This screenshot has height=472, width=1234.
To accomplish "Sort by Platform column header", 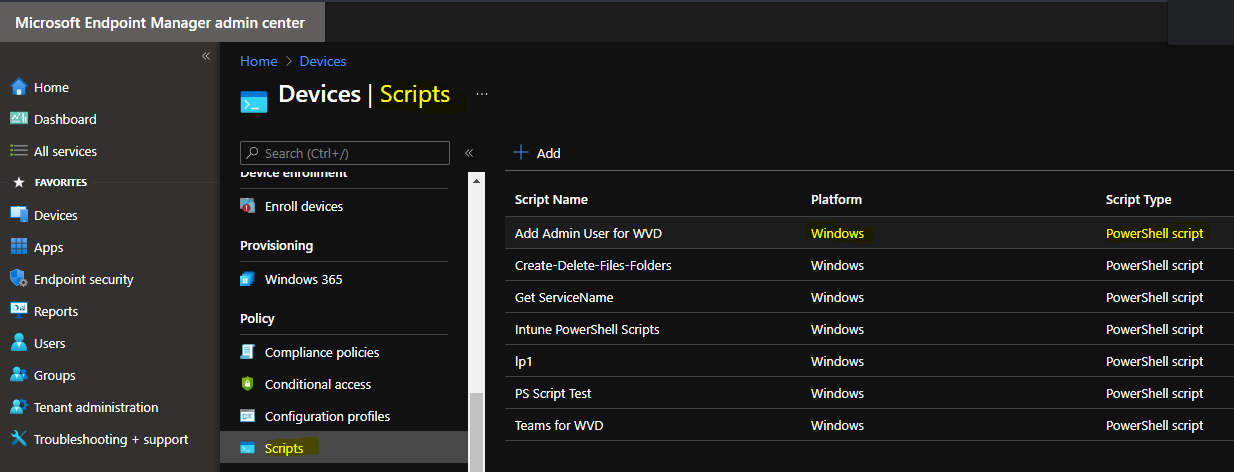I will click(x=836, y=199).
